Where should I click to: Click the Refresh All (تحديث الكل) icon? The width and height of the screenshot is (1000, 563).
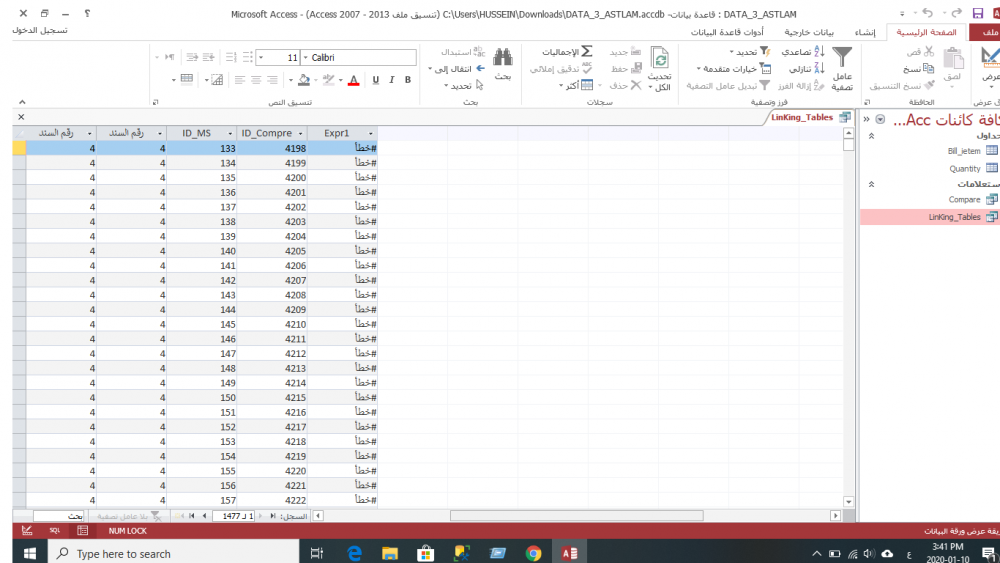pos(659,58)
